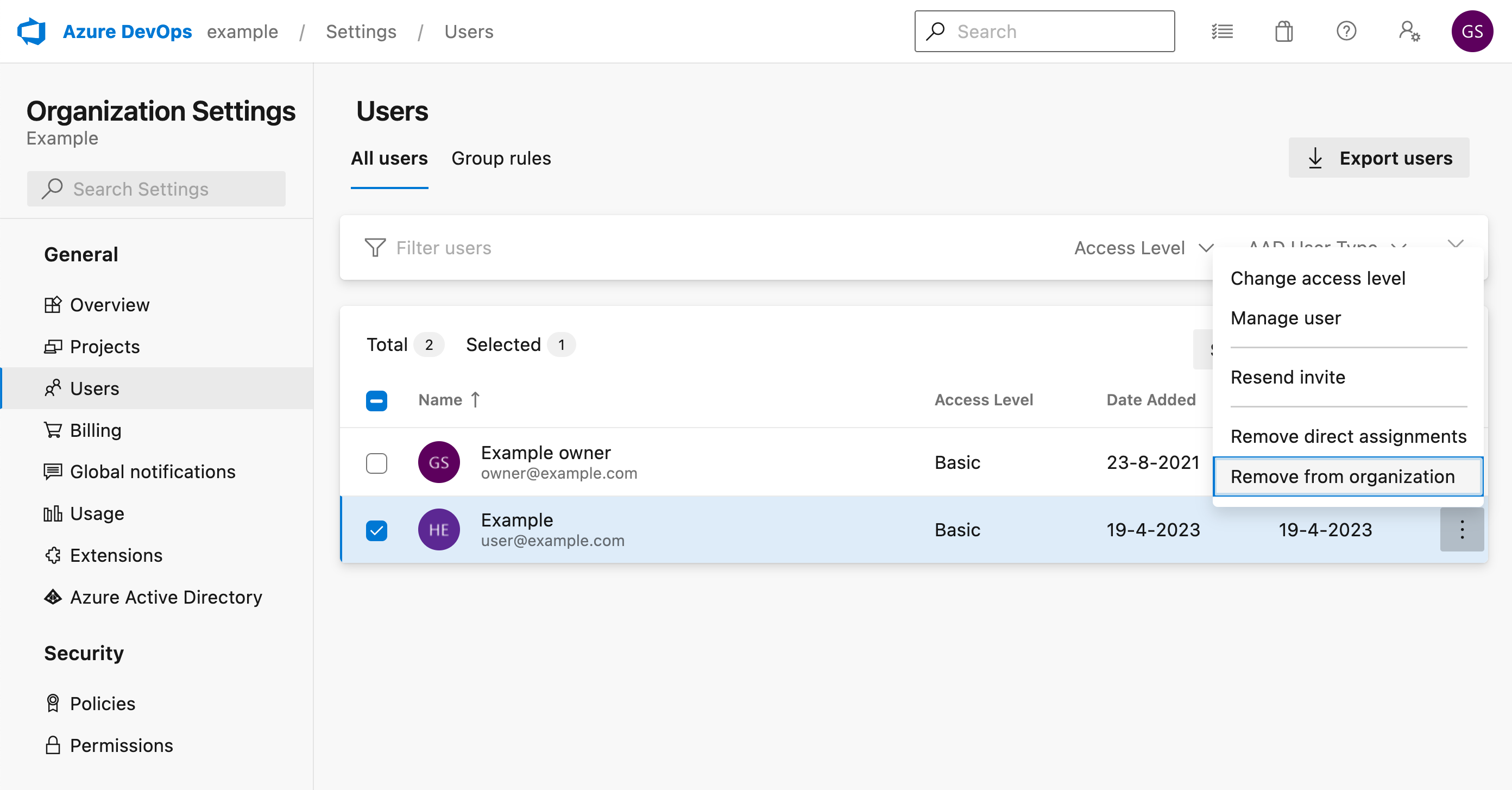
Task: Click the Extensions puzzle icon
Action: click(53, 555)
